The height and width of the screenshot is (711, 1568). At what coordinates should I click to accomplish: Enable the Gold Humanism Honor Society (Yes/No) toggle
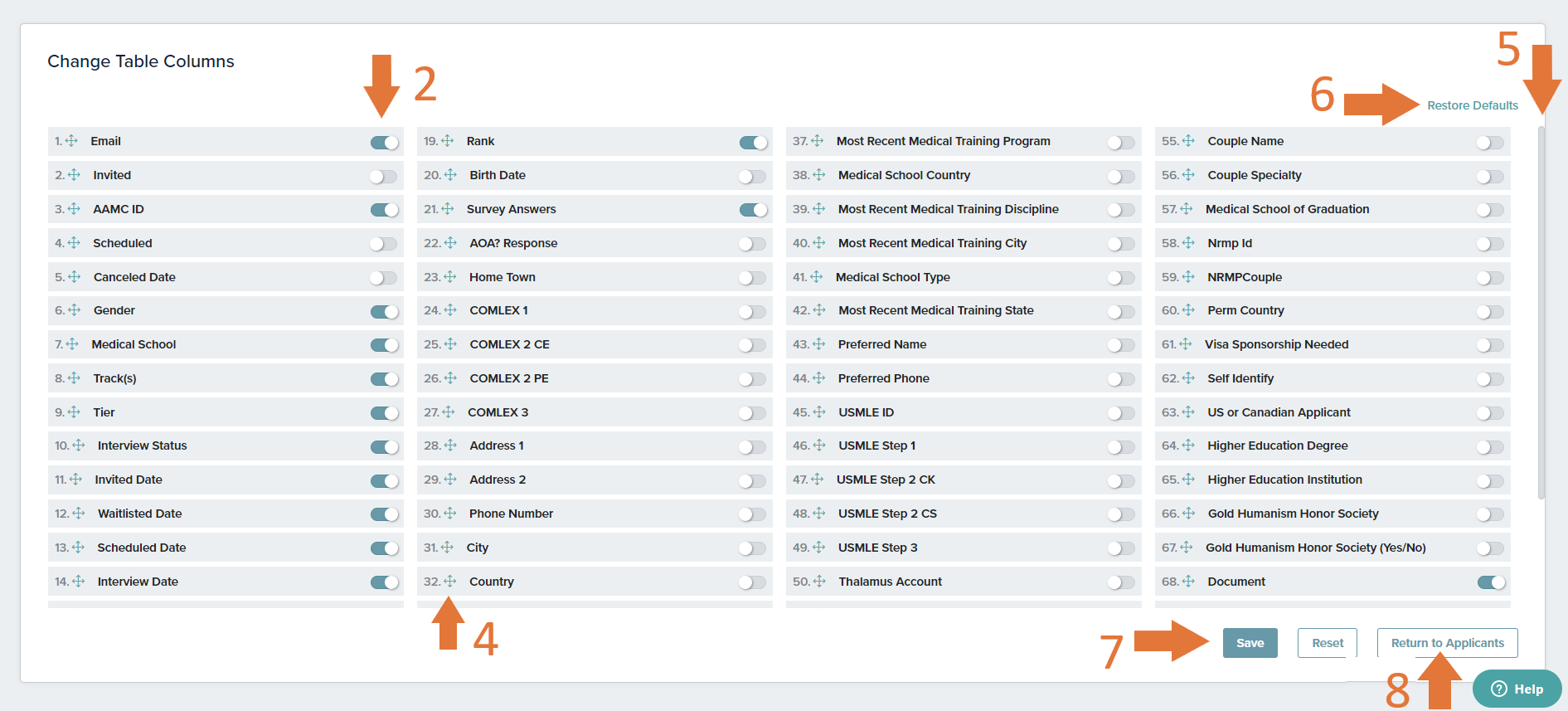pyautogui.click(x=1490, y=548)
